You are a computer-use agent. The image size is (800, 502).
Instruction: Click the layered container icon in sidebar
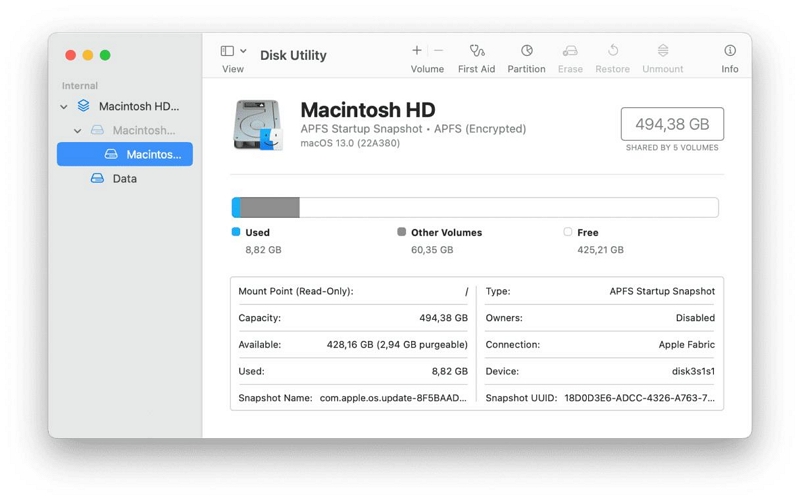84,106
